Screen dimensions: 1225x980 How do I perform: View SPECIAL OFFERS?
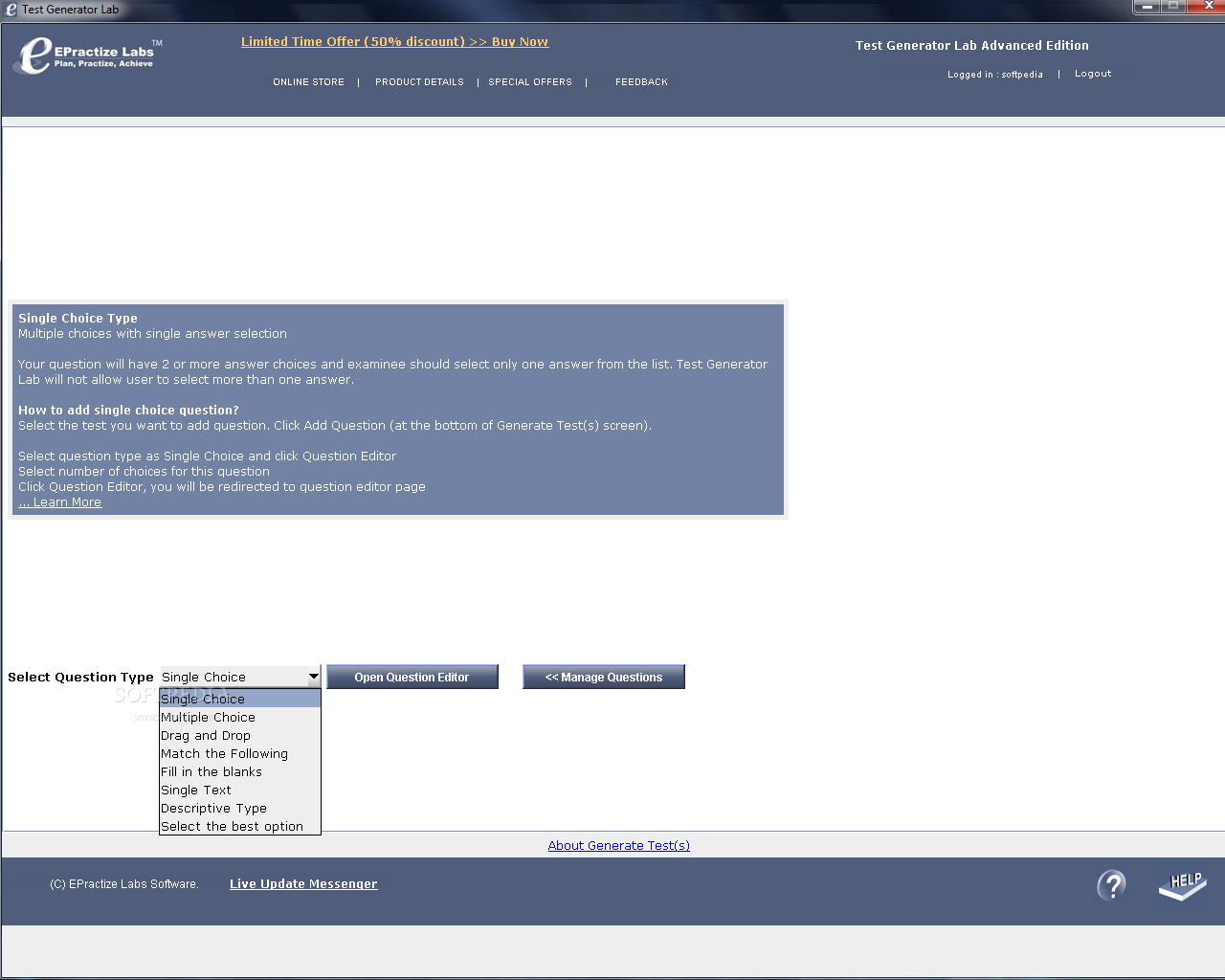(x=530, y=82)
